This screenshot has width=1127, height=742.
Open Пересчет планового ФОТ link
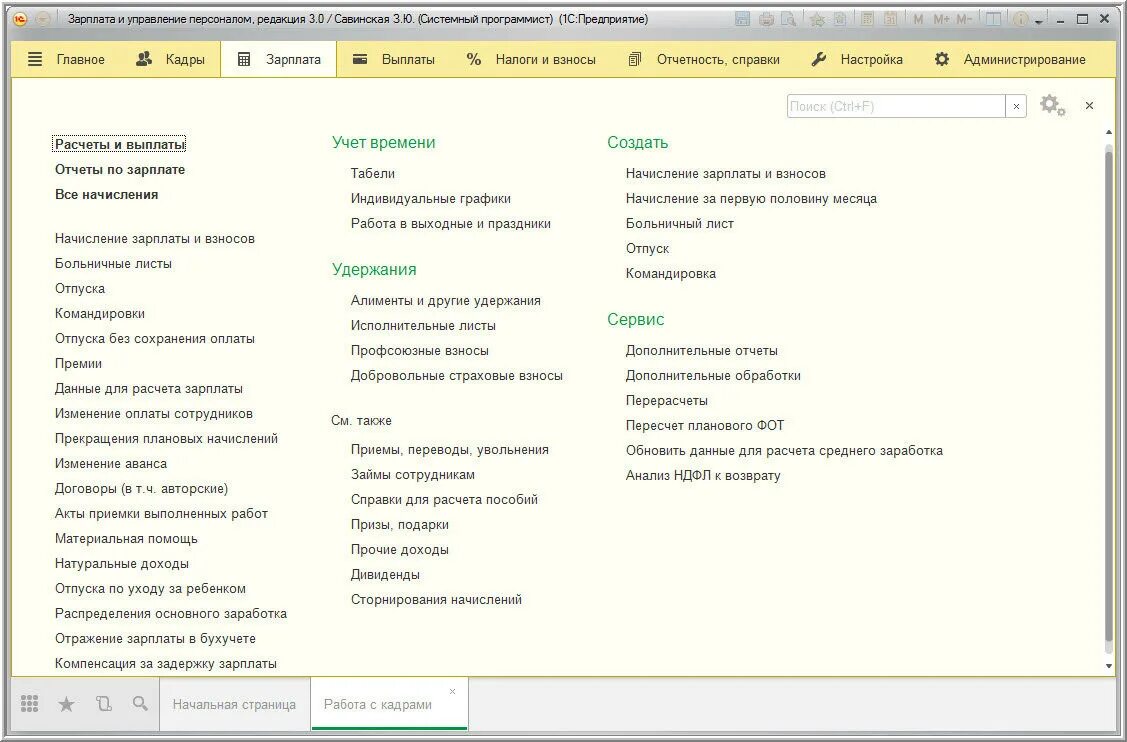(705, 426)
